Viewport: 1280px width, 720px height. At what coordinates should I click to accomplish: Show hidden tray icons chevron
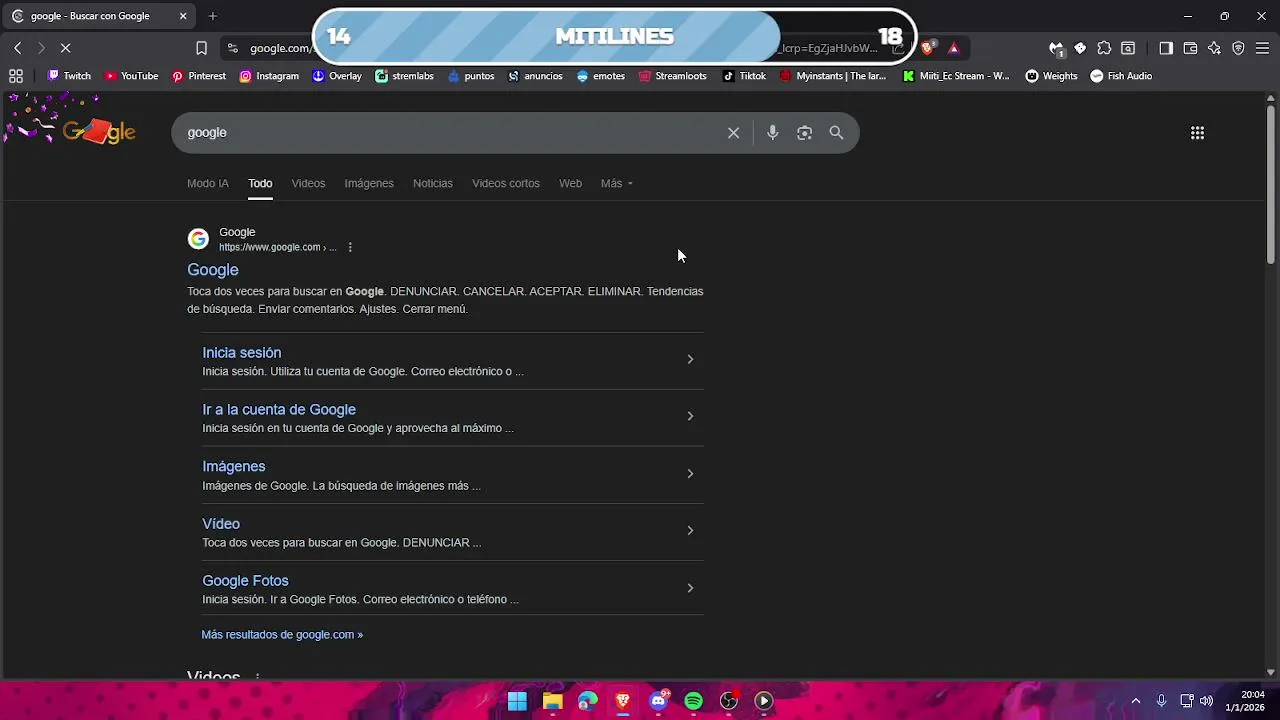(1135, 701)
